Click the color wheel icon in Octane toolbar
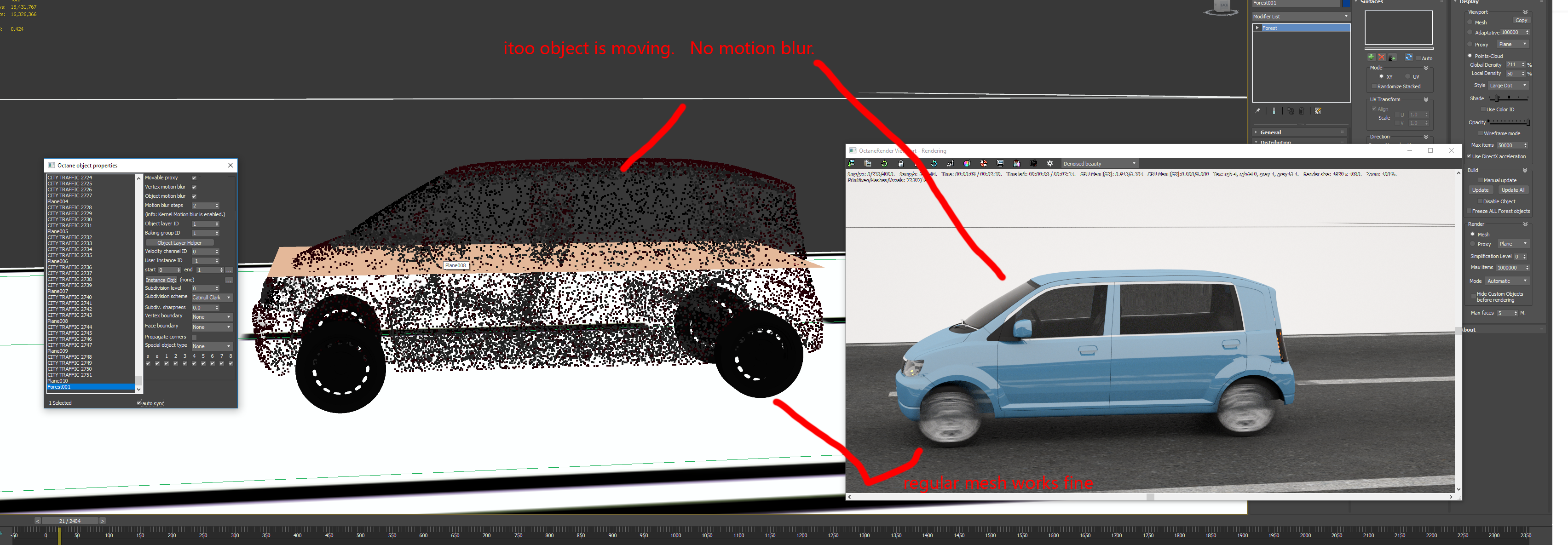This screenshot has width=1568, height=545. [967, 164]
